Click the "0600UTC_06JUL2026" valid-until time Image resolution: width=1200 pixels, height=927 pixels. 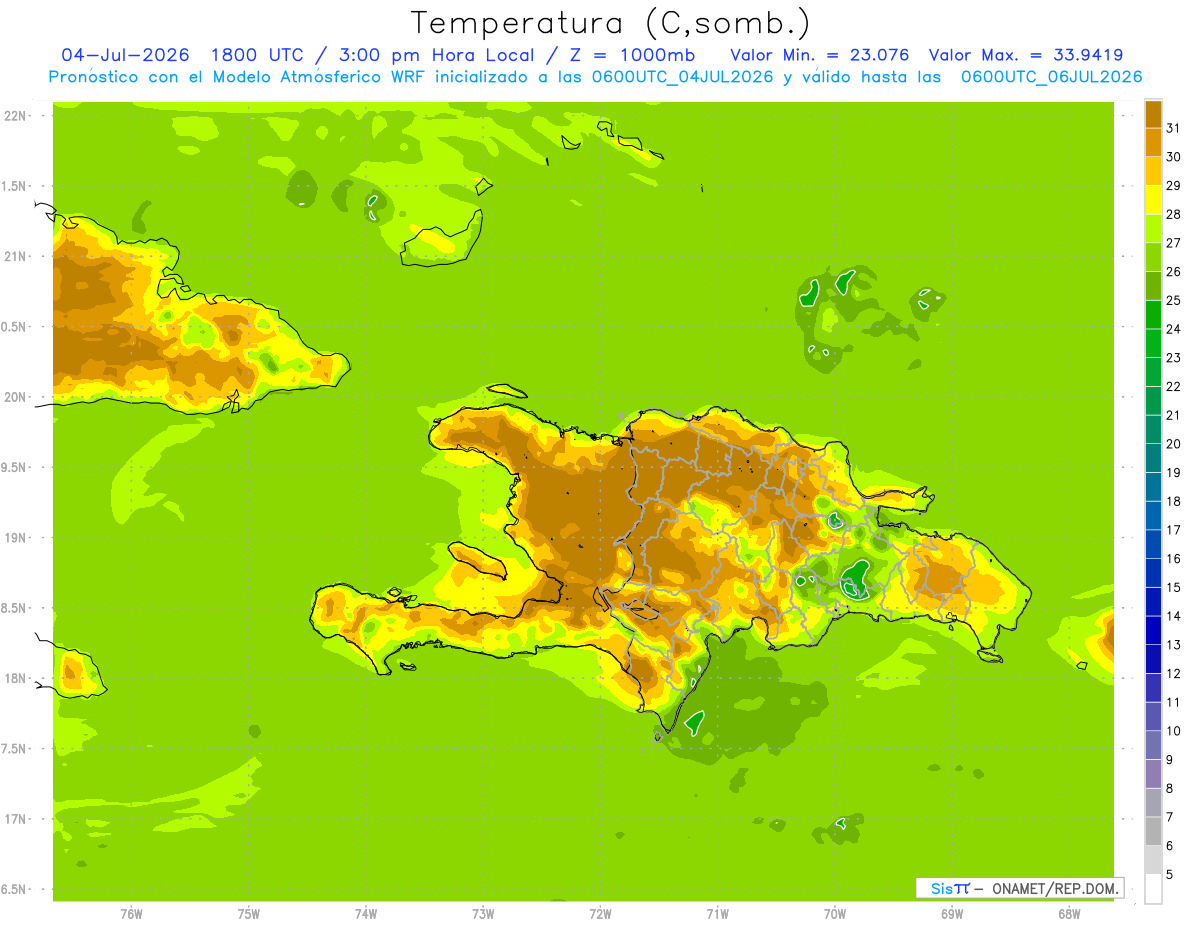pos(1051,77)
